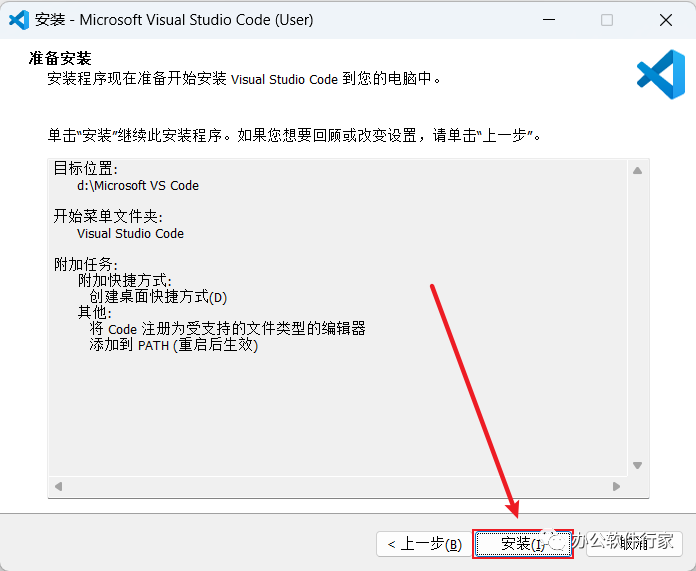
Task: Go back with the 上一步(B) button
Action: point(424,544)
